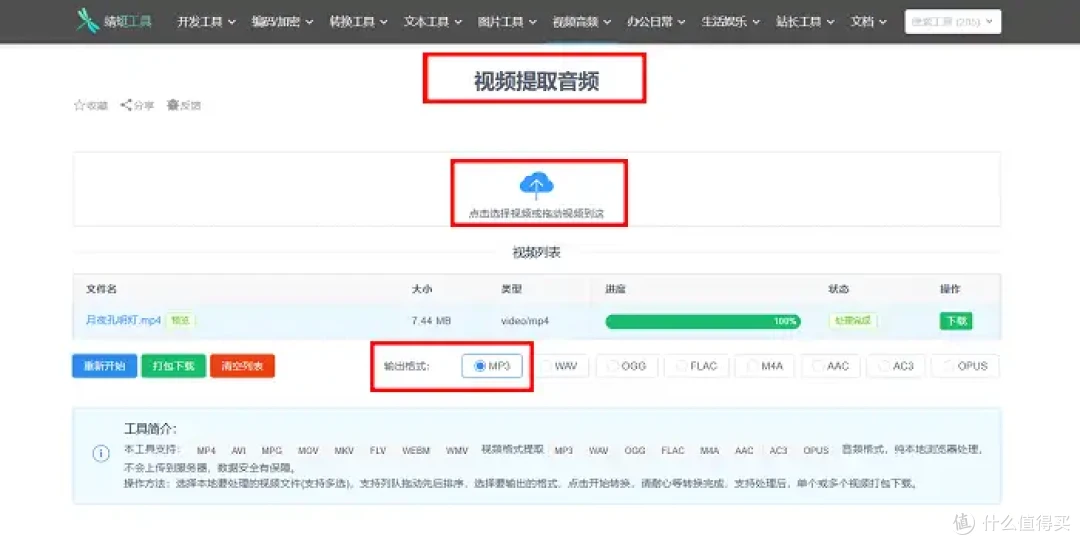
Task: Open the 文档 menu
Action: (869, 21)
